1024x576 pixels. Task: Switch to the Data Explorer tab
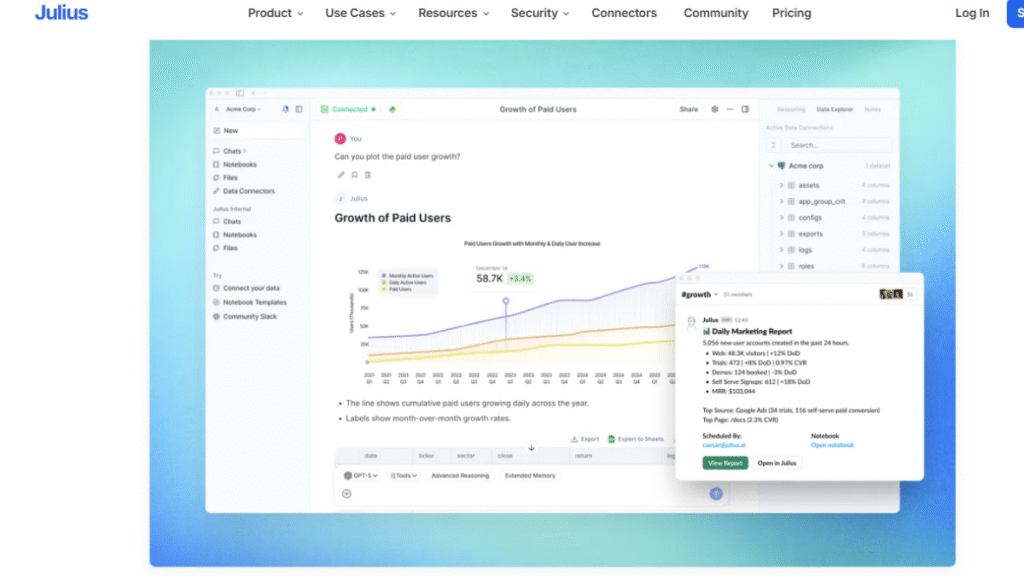pos(835,109)
